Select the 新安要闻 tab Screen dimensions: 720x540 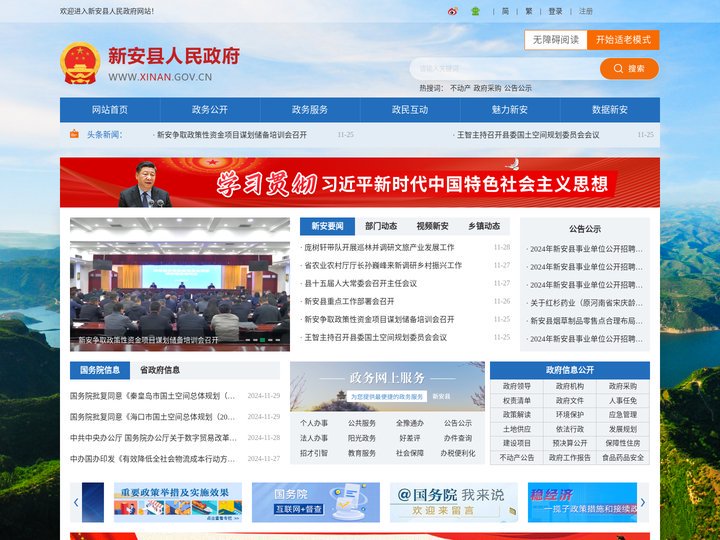pyautogui.click(x=327, y=226)
